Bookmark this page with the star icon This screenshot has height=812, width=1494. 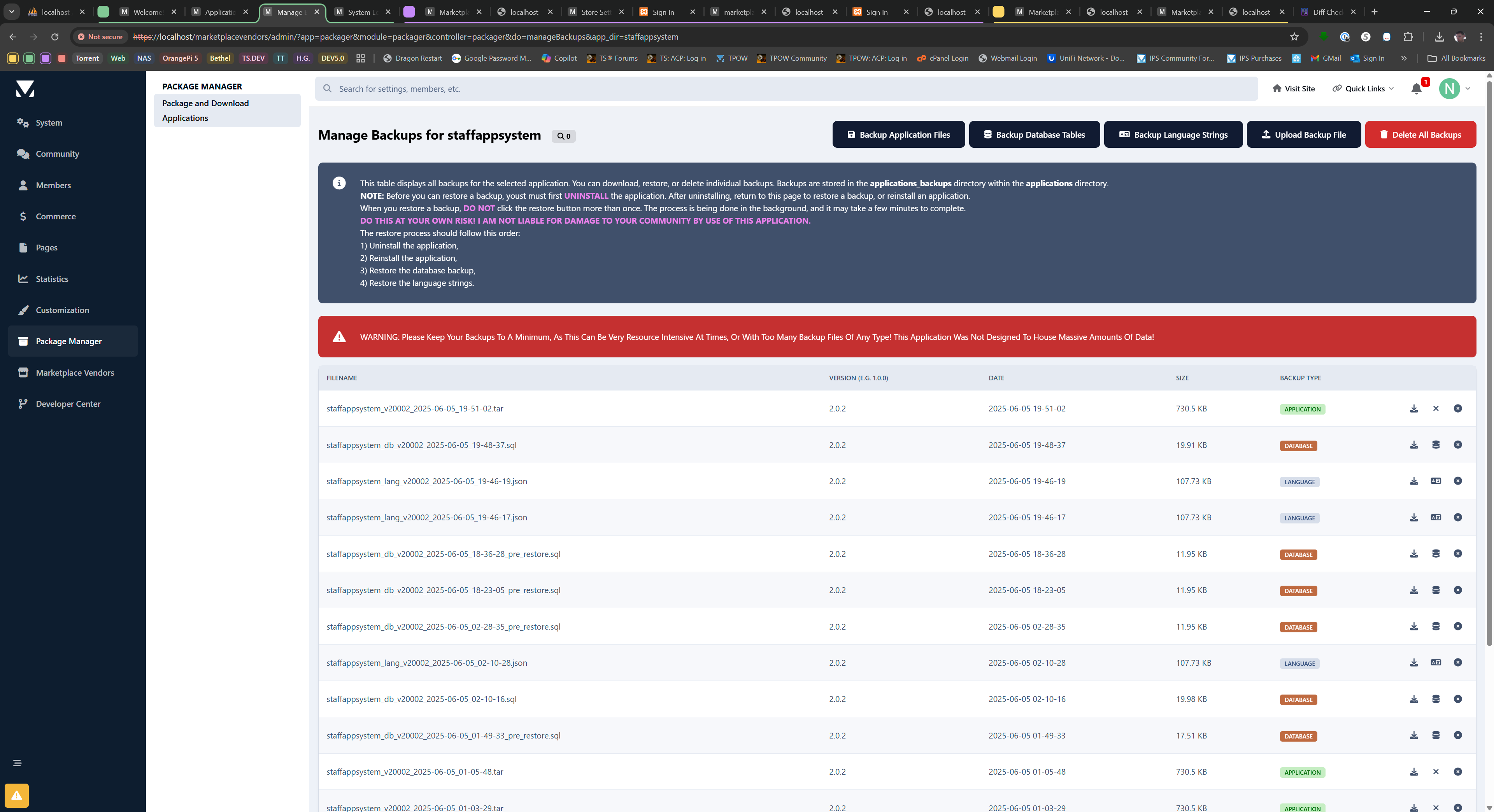1294,37
